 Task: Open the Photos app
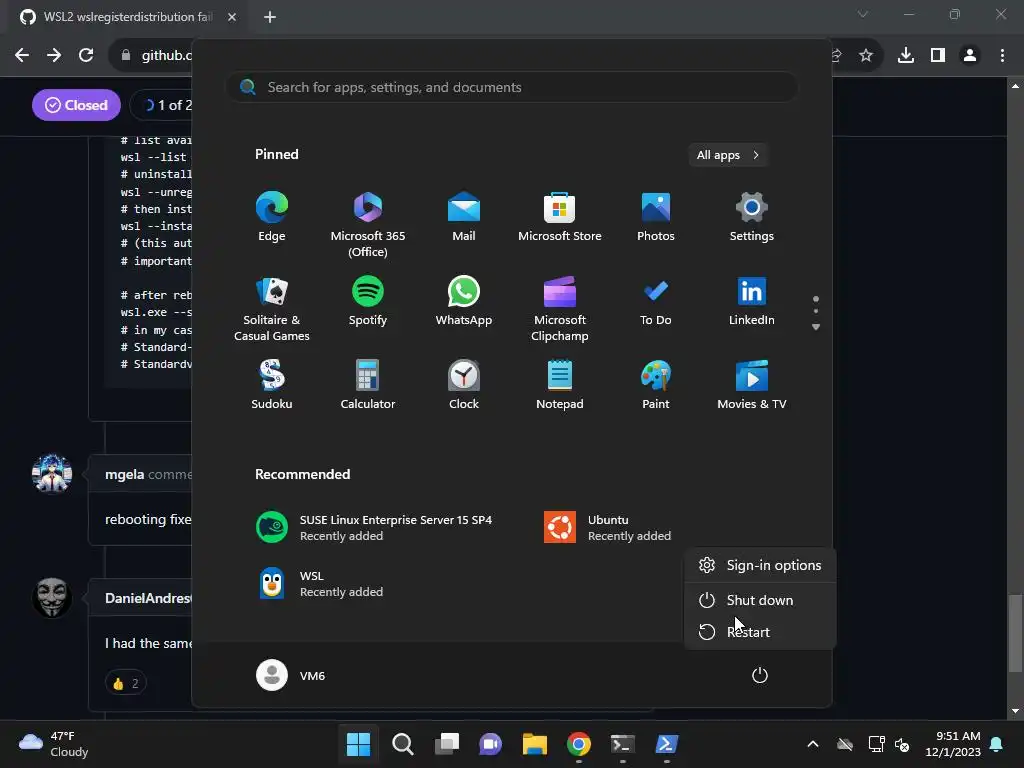coord(656,216)
